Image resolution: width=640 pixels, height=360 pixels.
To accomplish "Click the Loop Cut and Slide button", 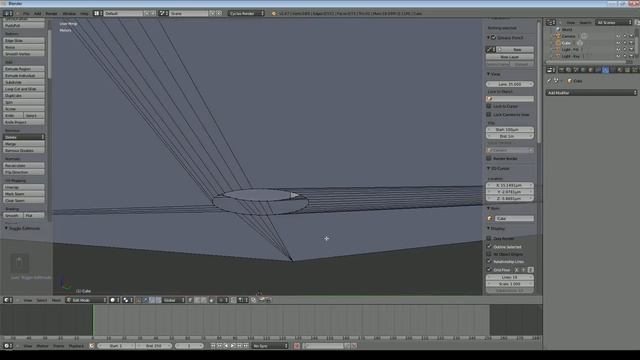I will pyautogui.click(x=24, y=89).
